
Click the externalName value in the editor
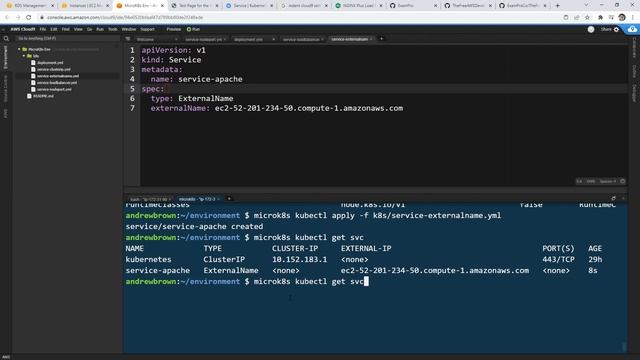click(x=309, y=108)
